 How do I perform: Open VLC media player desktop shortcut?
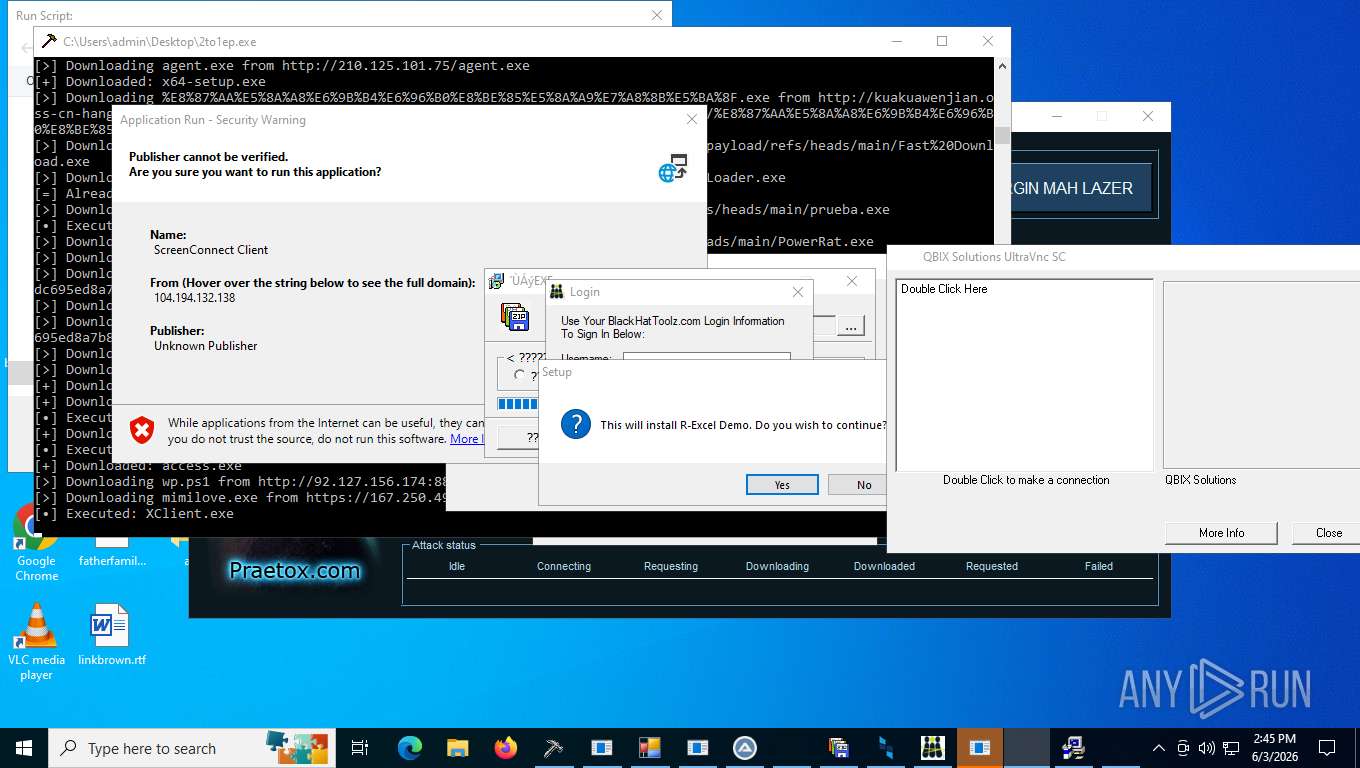click(x=36, y=641)
